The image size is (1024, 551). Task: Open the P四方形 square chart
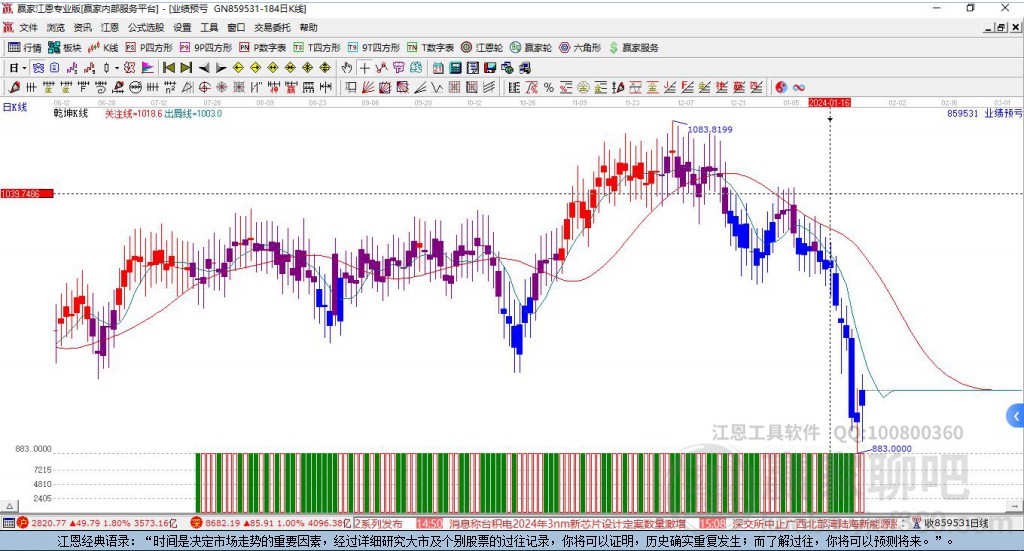[x=150, y=47]
